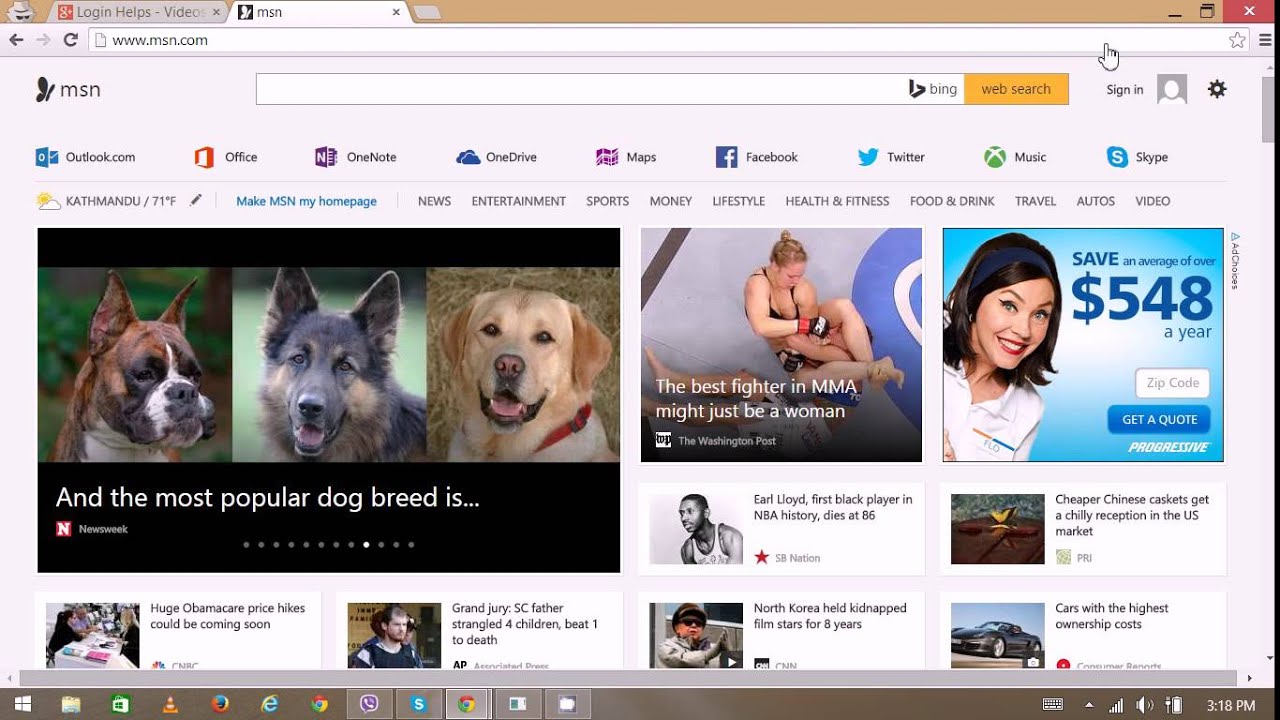Open the clock showing 3:18 PM

pos(1231,705)
